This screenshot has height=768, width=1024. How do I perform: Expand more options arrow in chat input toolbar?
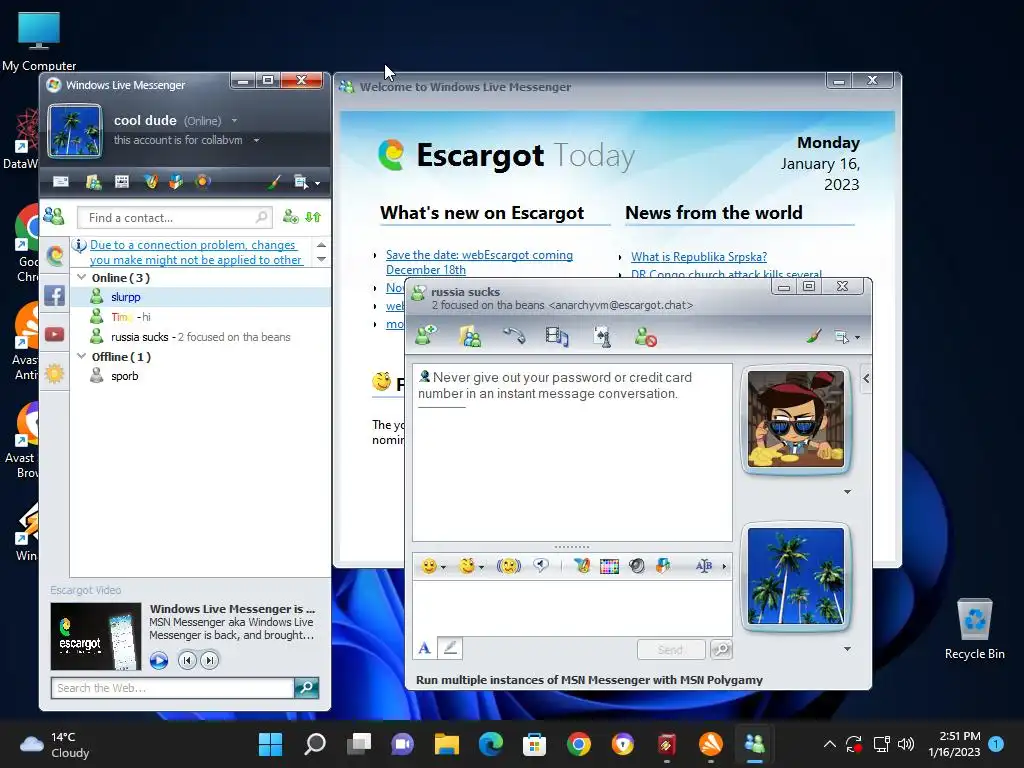(x=724, y=567)
